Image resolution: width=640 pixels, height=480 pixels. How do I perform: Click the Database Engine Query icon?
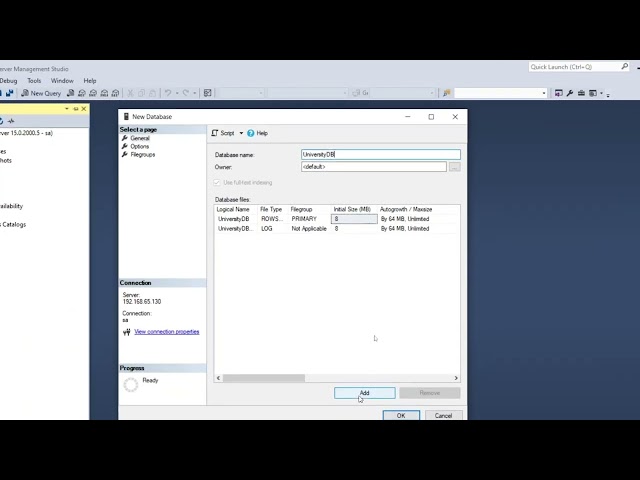click(70, 93)
